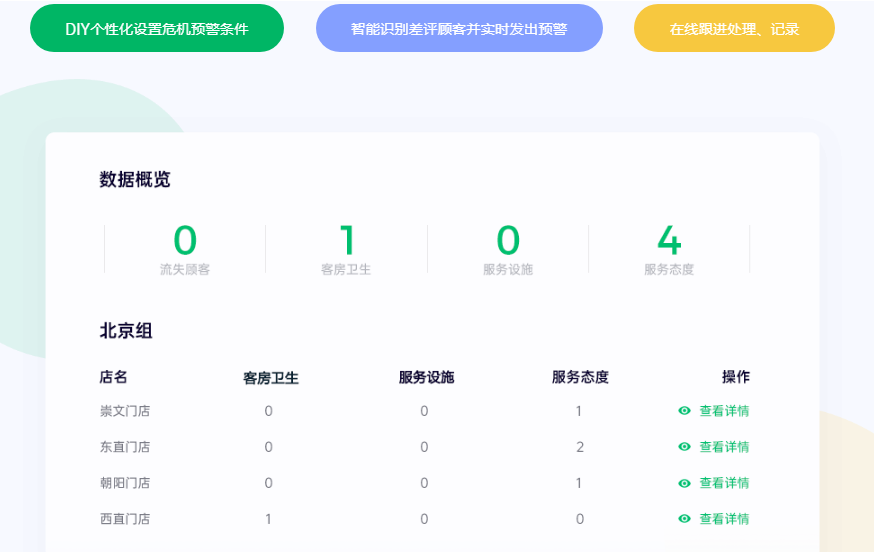
Task: Click the 服务设施 table column header
Action: (426, 377)
